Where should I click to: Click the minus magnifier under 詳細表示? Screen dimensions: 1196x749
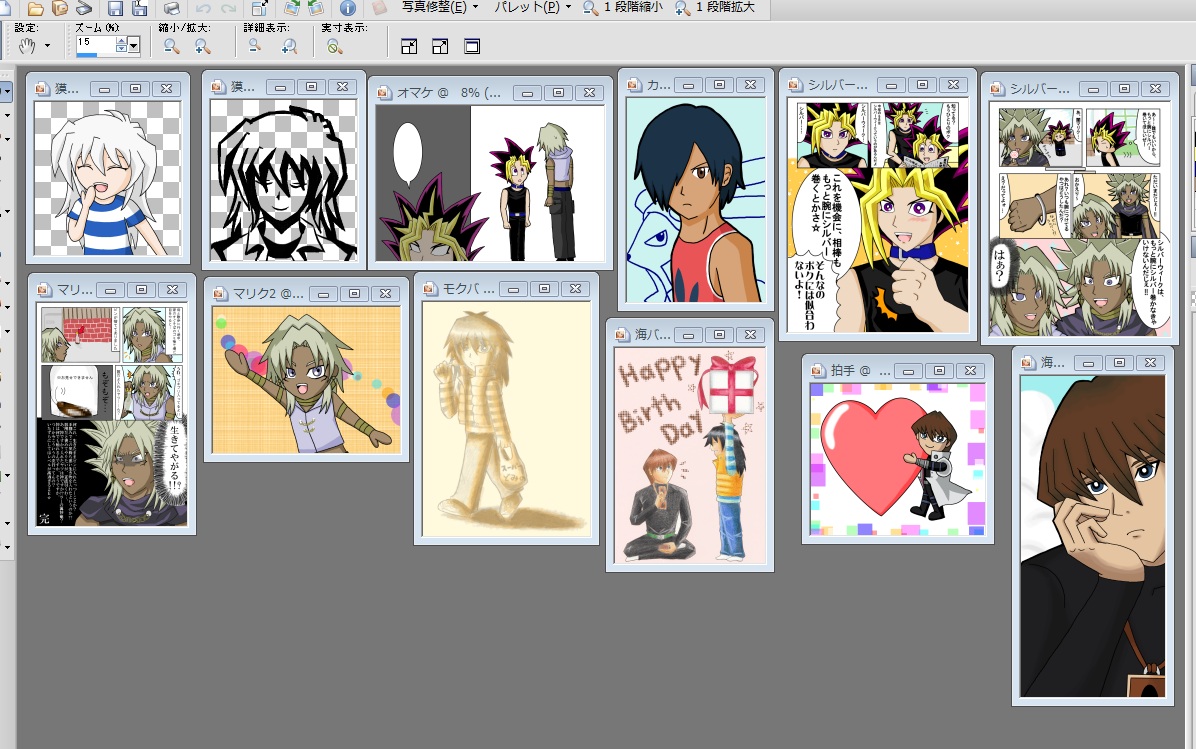pos(255,47)
